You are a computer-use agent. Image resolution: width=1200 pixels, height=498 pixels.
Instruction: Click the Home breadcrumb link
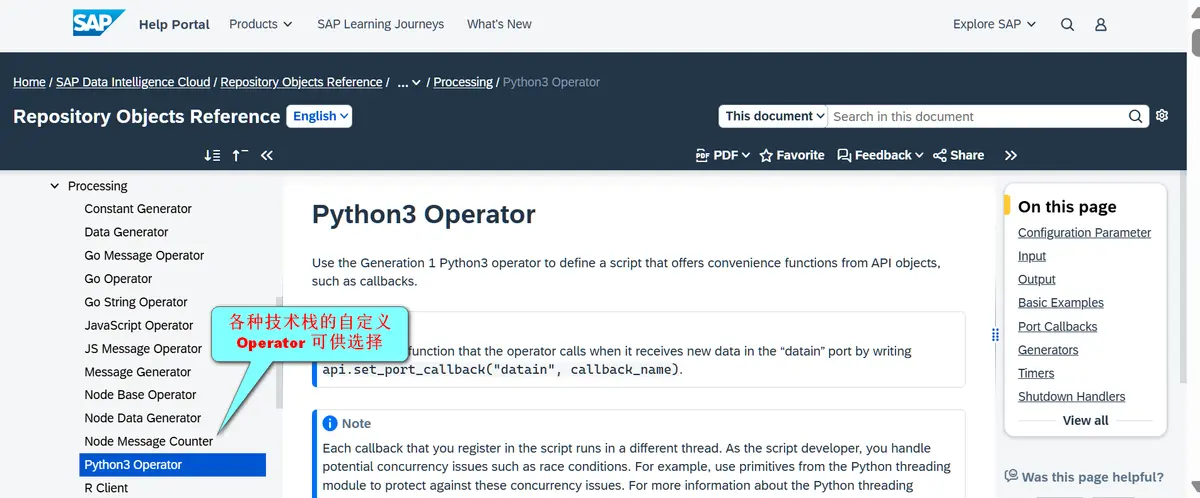pos(29,82)
